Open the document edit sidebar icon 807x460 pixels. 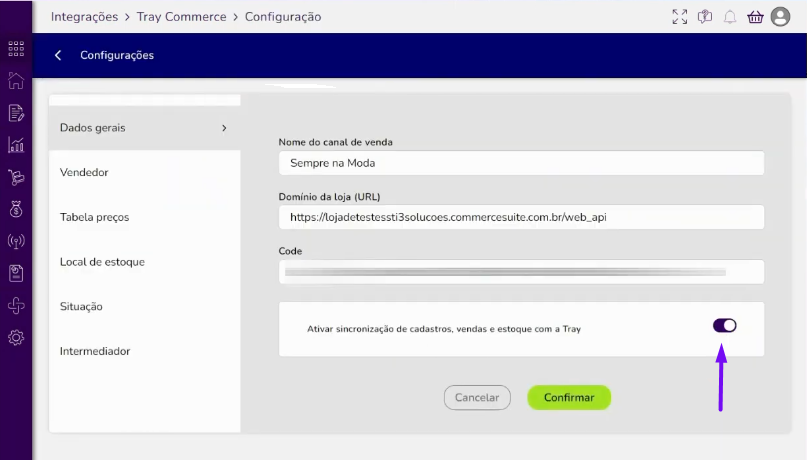16,113
